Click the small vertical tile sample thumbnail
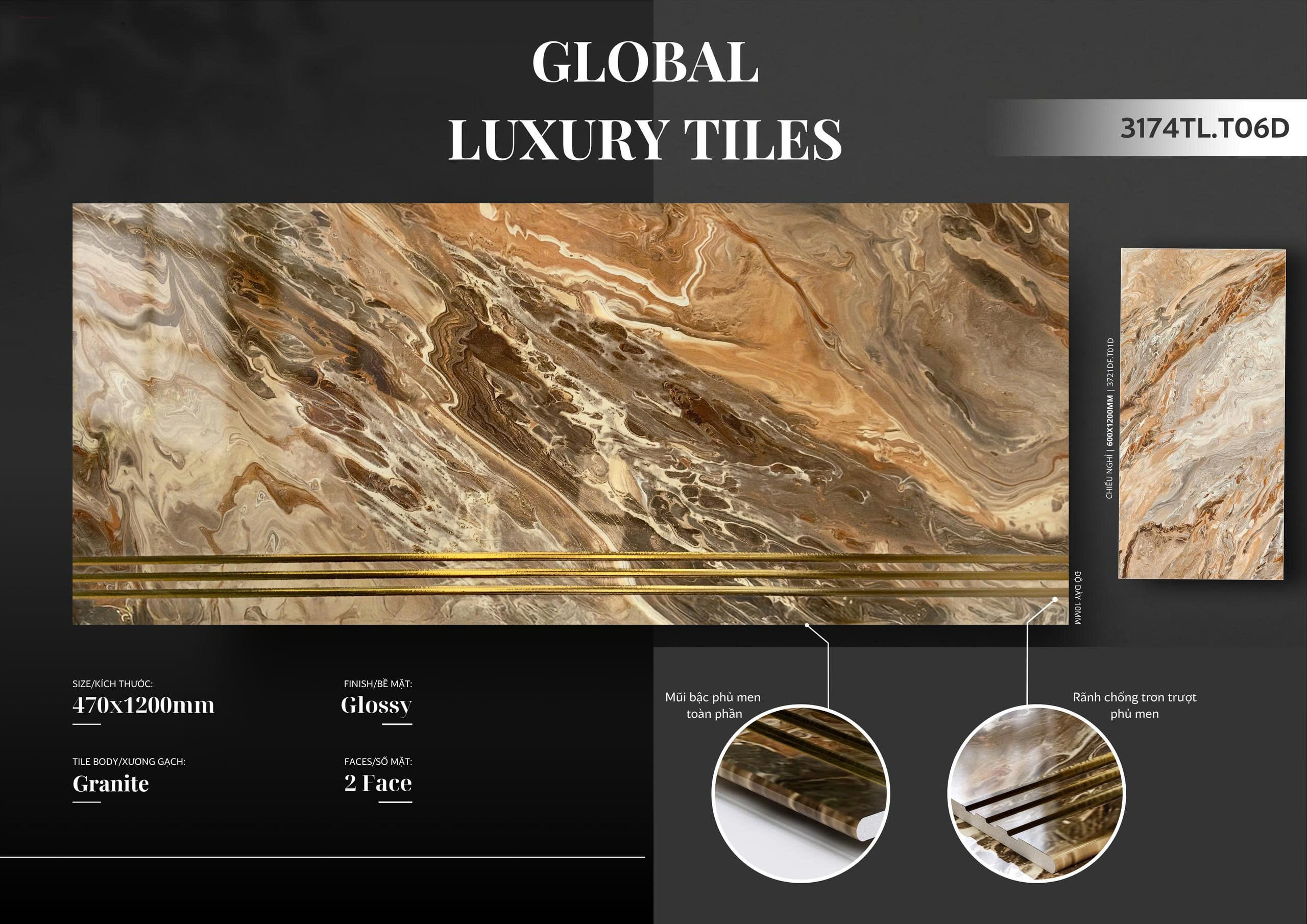Image resolution: width=1307 pixels, height=924 pixels. coord(1202,414)
